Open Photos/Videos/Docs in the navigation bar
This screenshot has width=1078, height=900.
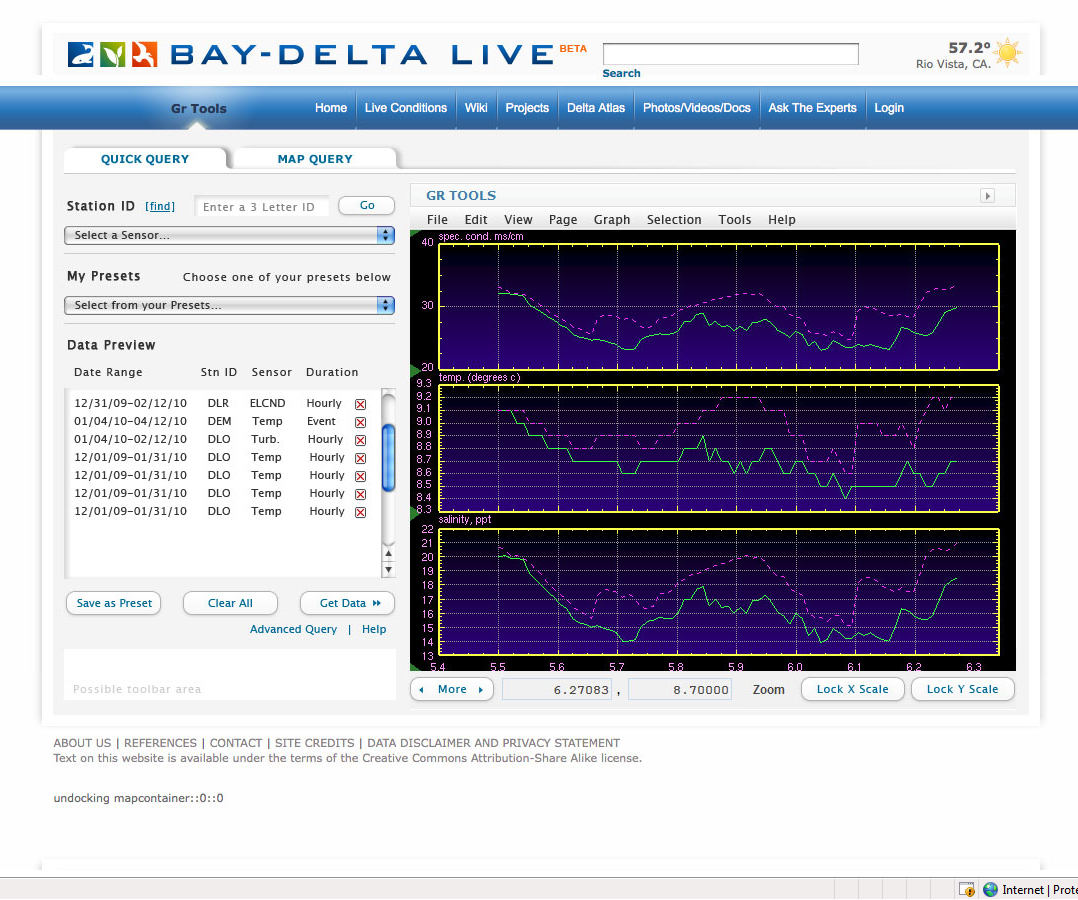(696, 108)
